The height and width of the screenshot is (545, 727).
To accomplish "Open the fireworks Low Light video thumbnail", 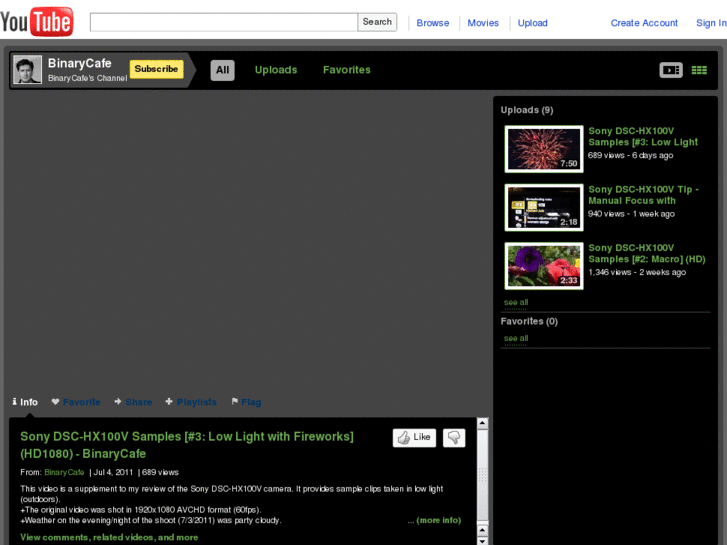I will tap(544, 149).
